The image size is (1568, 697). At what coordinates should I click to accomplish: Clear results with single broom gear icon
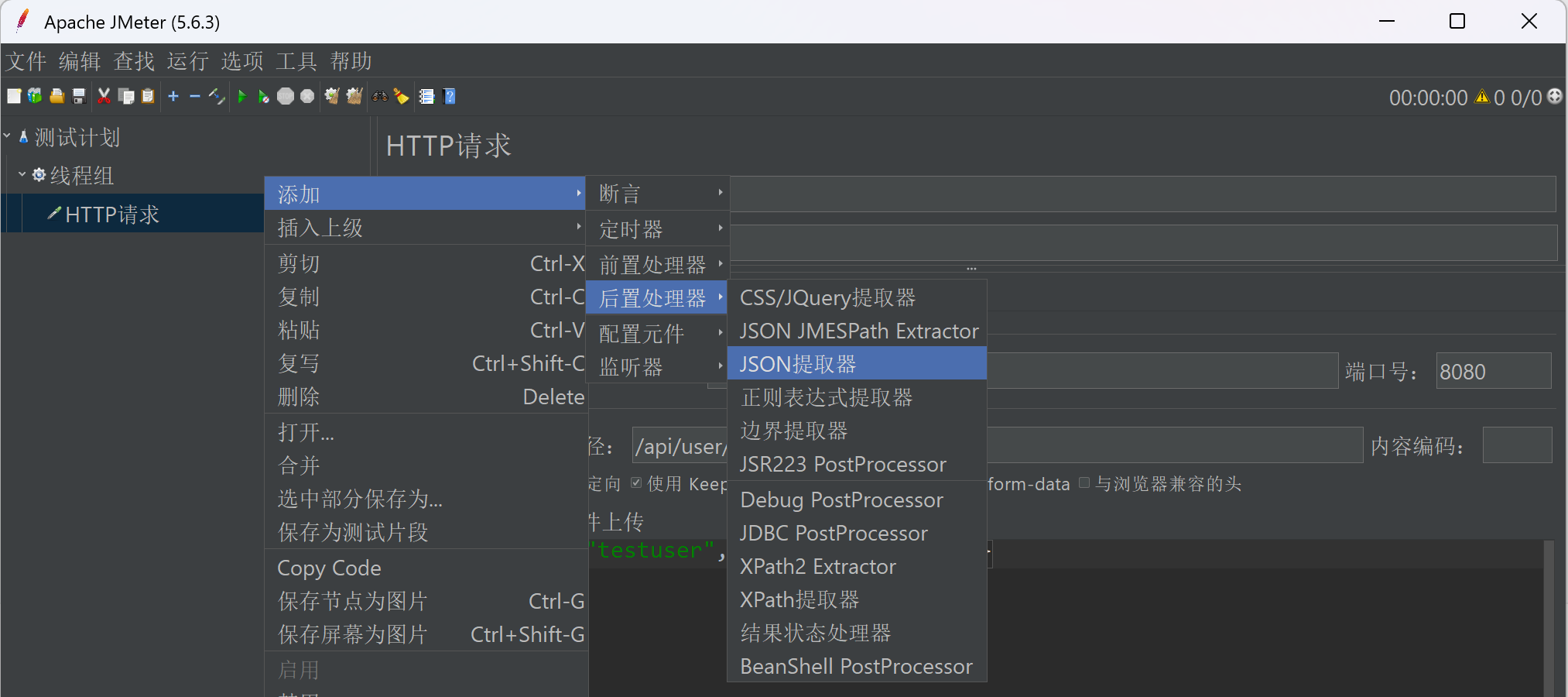click(x=332, y=96)
